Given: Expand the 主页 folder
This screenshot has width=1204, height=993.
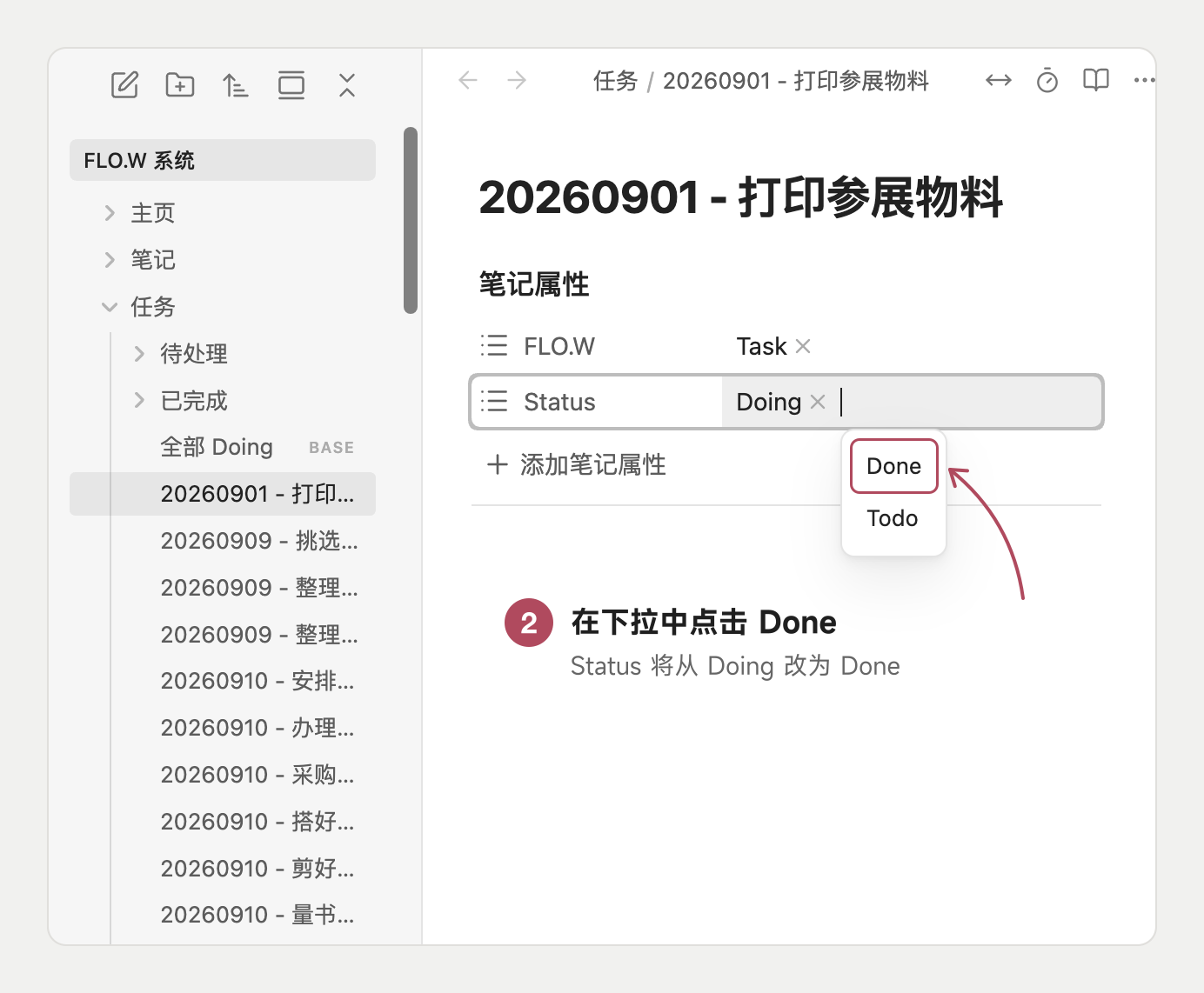Looking at the screenshot, I should 110,213.
